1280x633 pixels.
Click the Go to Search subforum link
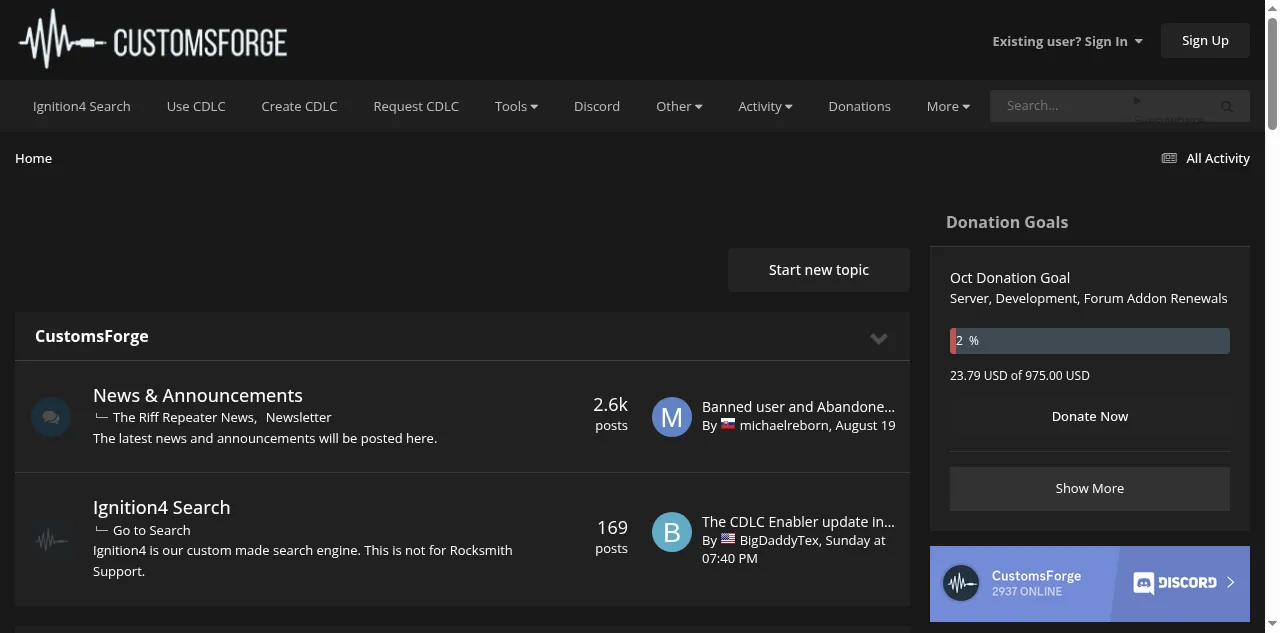(x=151, y=531)
